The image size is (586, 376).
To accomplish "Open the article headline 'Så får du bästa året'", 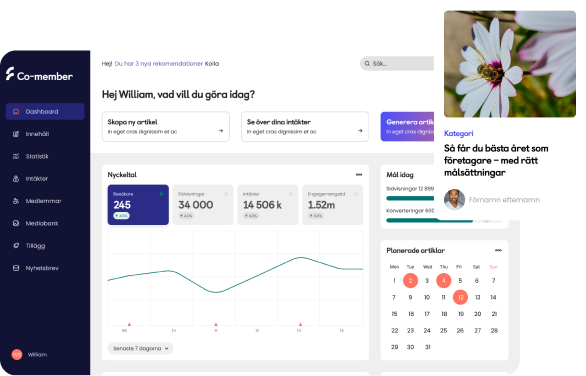I will pyautogui.click(x=496, y=160).
